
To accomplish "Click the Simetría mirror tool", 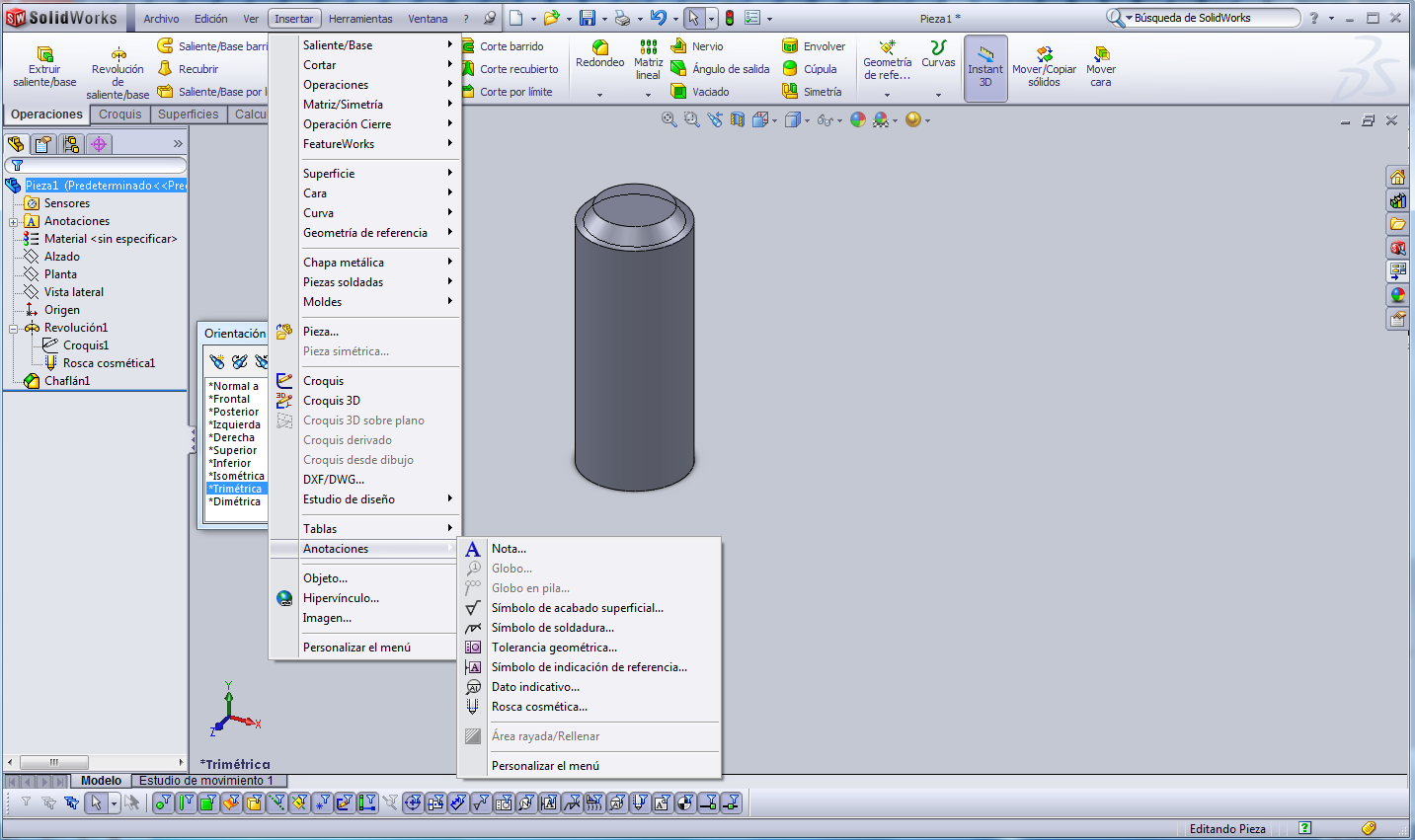I will point(812,92).
